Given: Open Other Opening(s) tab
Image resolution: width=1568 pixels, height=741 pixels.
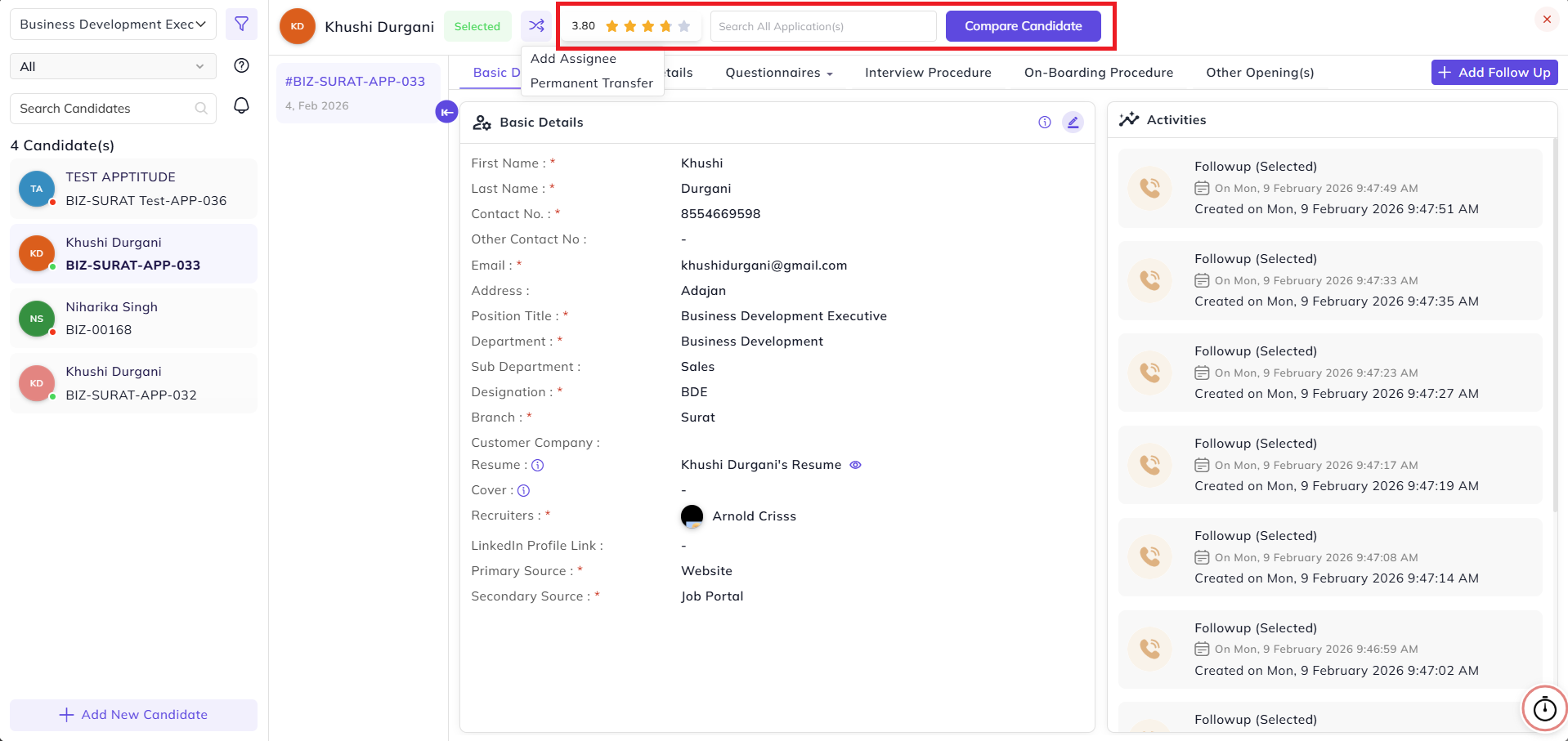Looking at the screenshot, I should click(1260, 73).
